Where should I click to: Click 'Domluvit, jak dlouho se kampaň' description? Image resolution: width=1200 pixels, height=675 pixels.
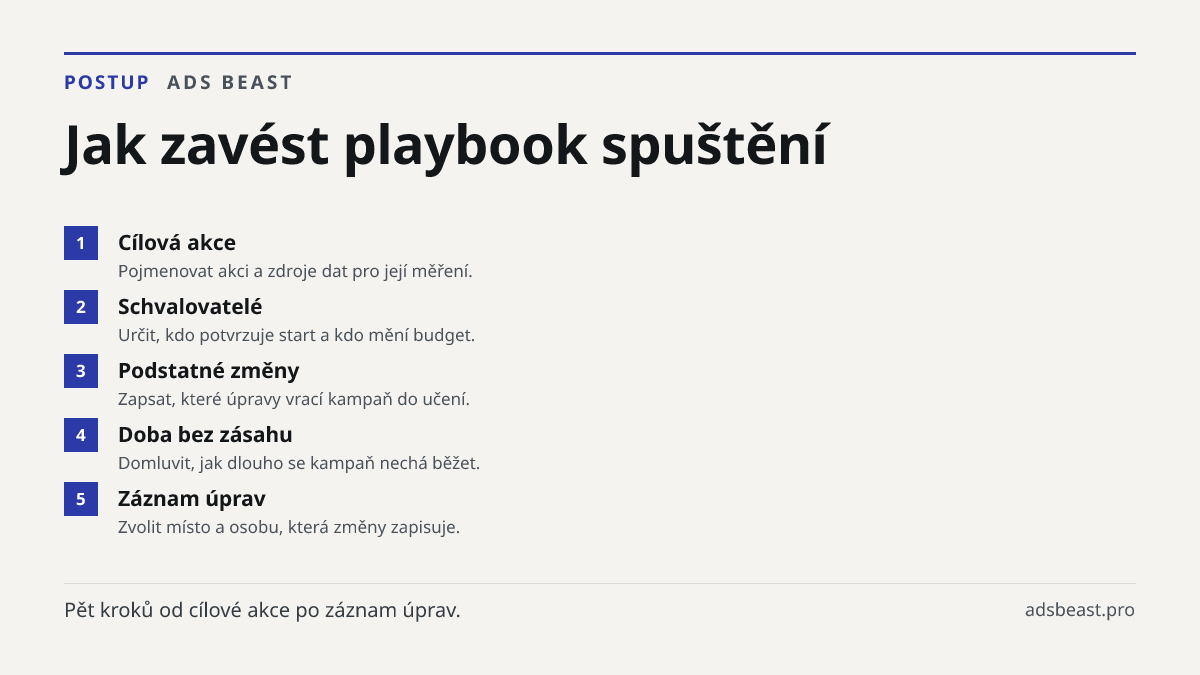(x=299, y=463)
